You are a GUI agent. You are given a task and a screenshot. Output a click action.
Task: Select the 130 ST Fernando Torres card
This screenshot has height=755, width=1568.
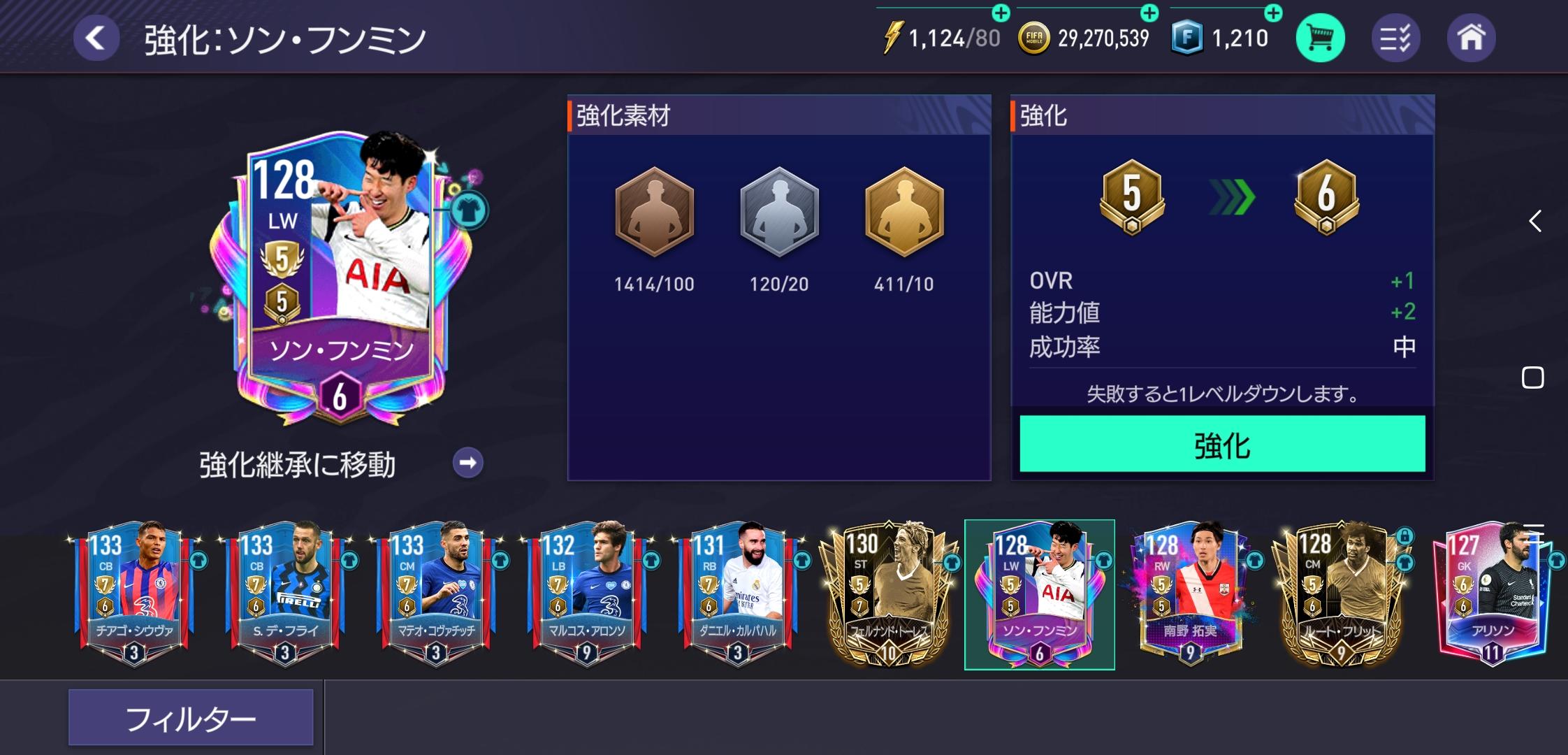[889, 594]
